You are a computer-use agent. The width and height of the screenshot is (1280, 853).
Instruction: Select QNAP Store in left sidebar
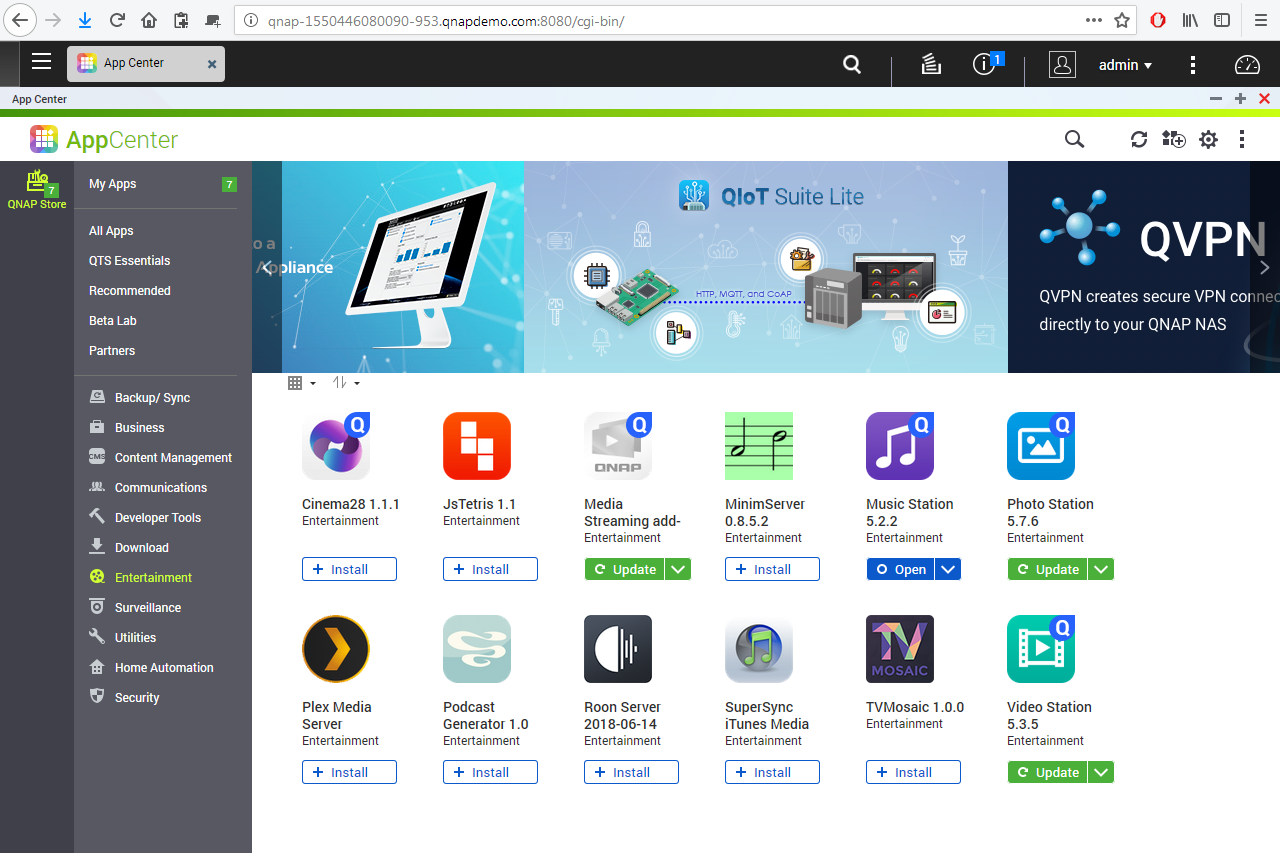click(x=37, y=189)
